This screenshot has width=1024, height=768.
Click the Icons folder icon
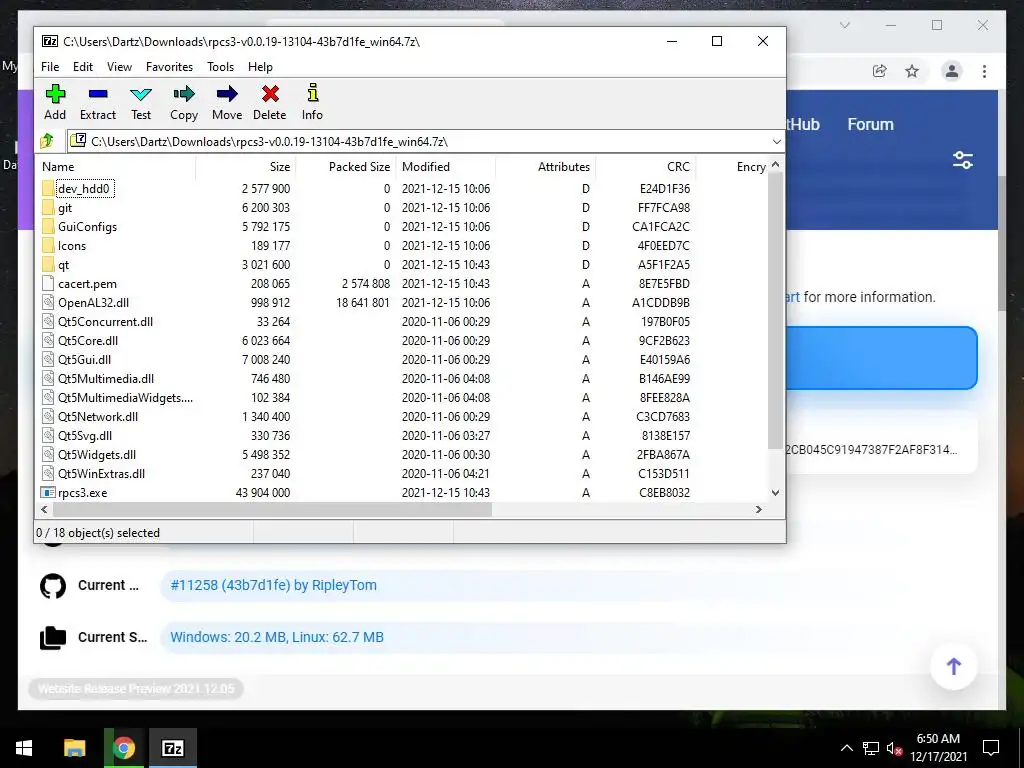[48, 246]
